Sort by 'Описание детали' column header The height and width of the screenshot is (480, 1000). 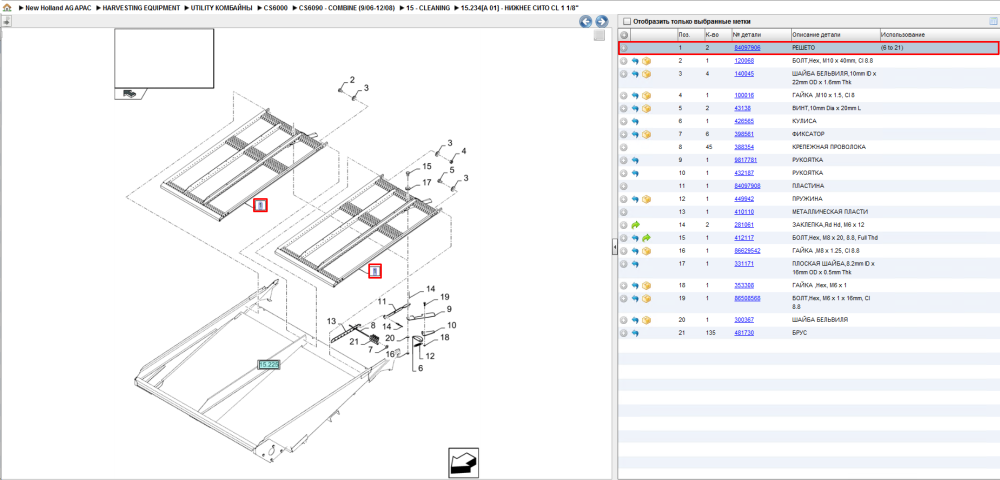point(835,34)
